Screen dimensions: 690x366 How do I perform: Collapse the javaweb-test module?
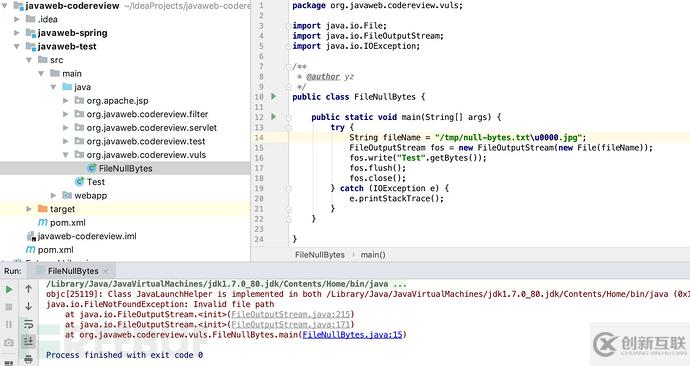pyautogui.click(x=17, y=47)
